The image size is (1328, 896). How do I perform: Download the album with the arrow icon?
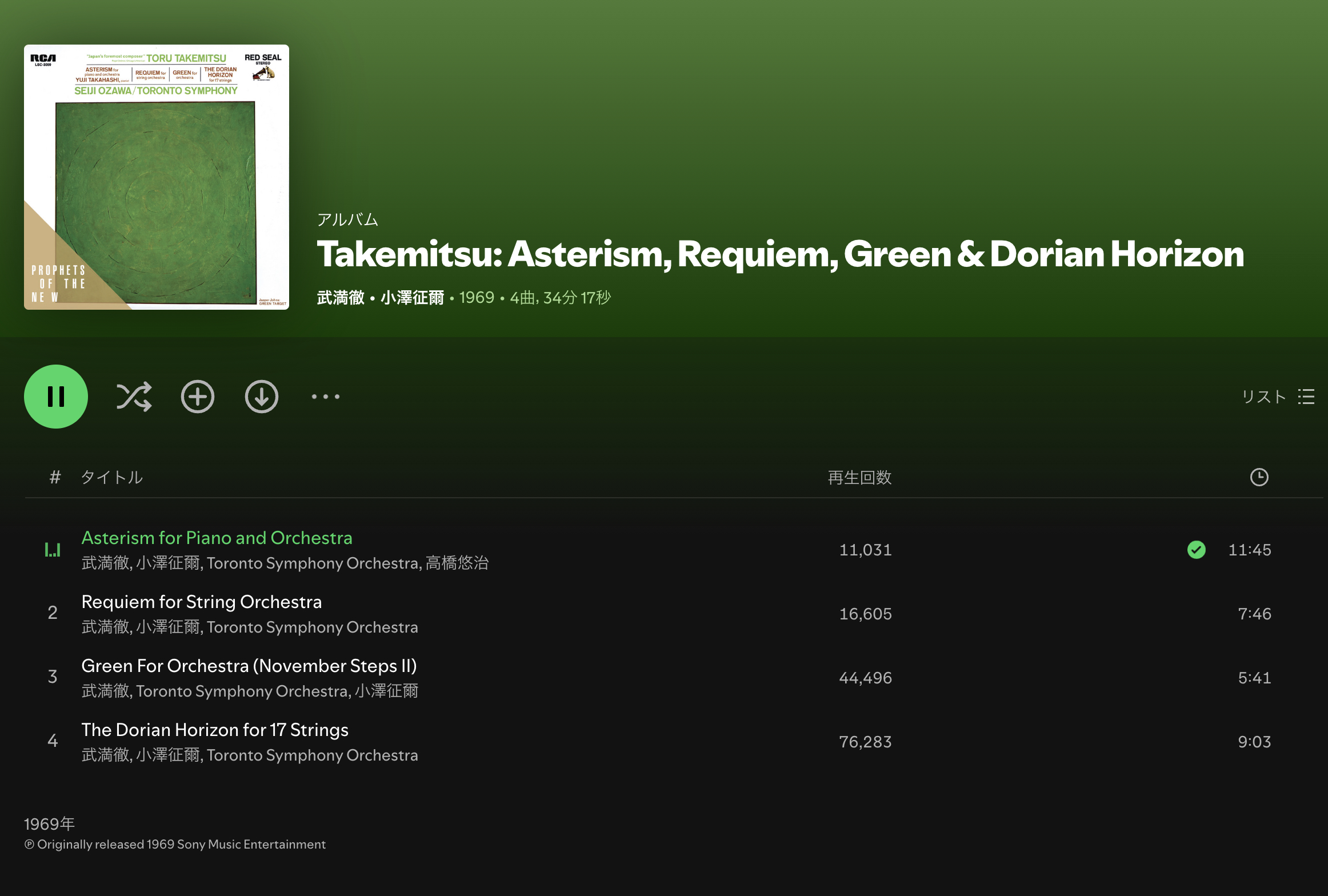[x=262, y=397]
